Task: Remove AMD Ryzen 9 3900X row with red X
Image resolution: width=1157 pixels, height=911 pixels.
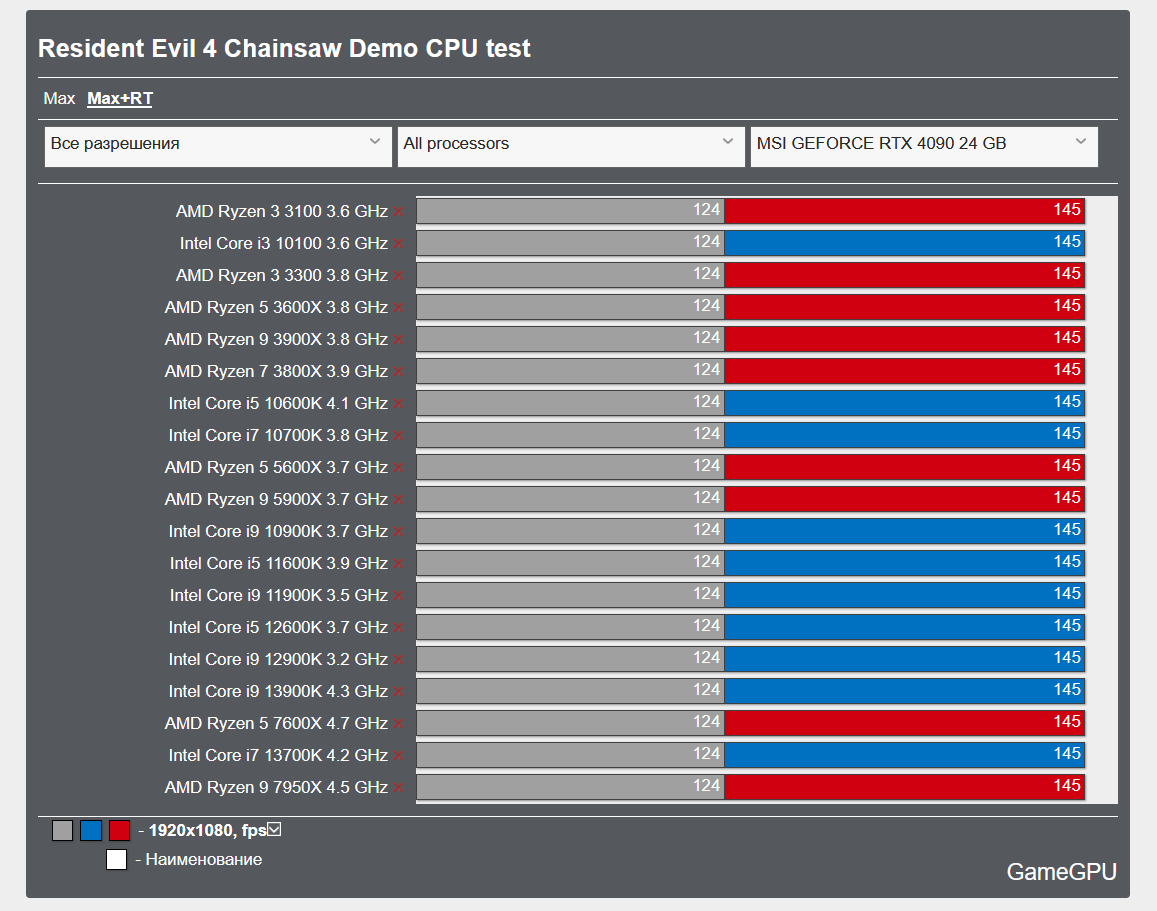Action: 398,339
